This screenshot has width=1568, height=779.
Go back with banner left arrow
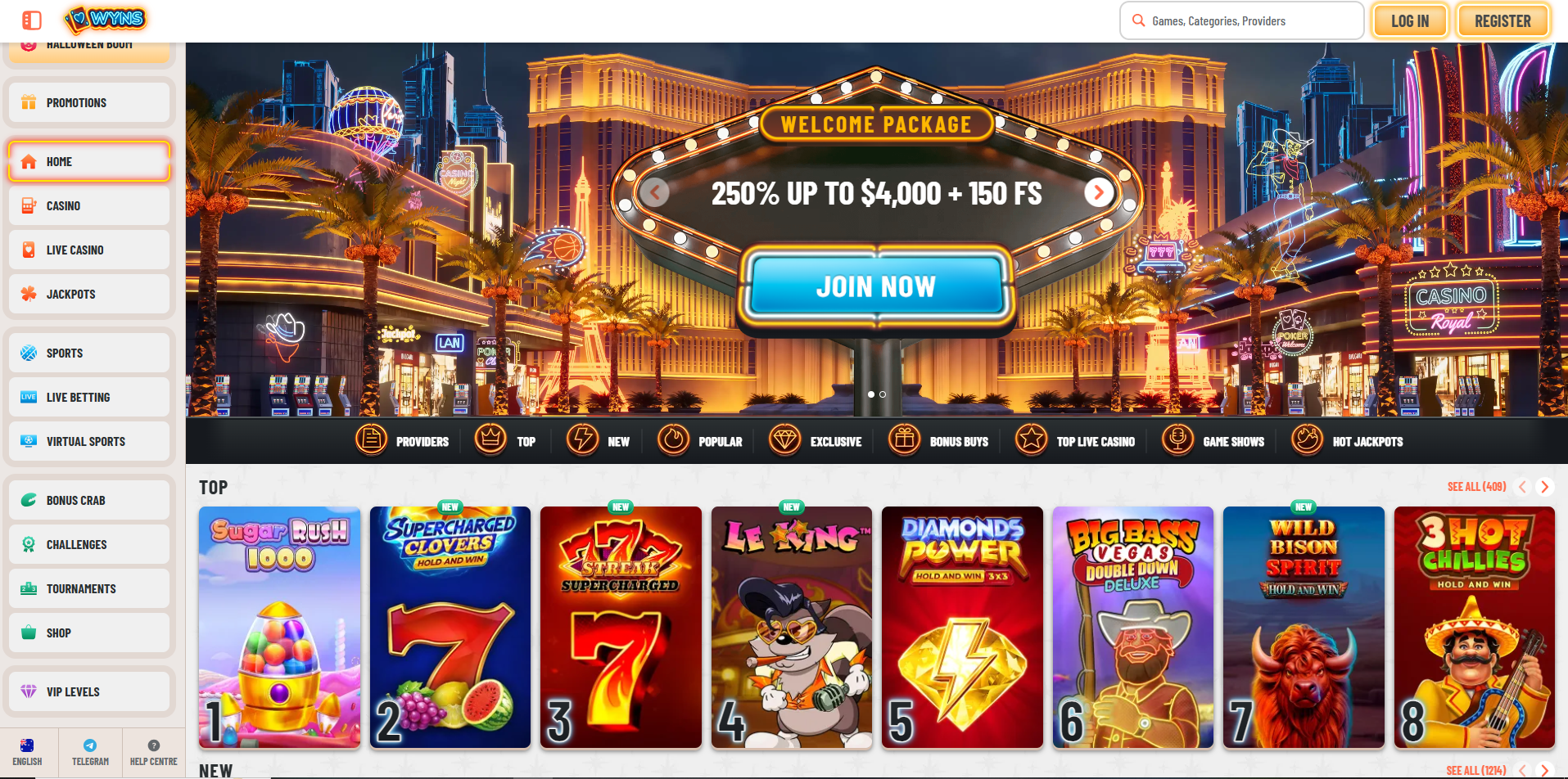point(654,193)
